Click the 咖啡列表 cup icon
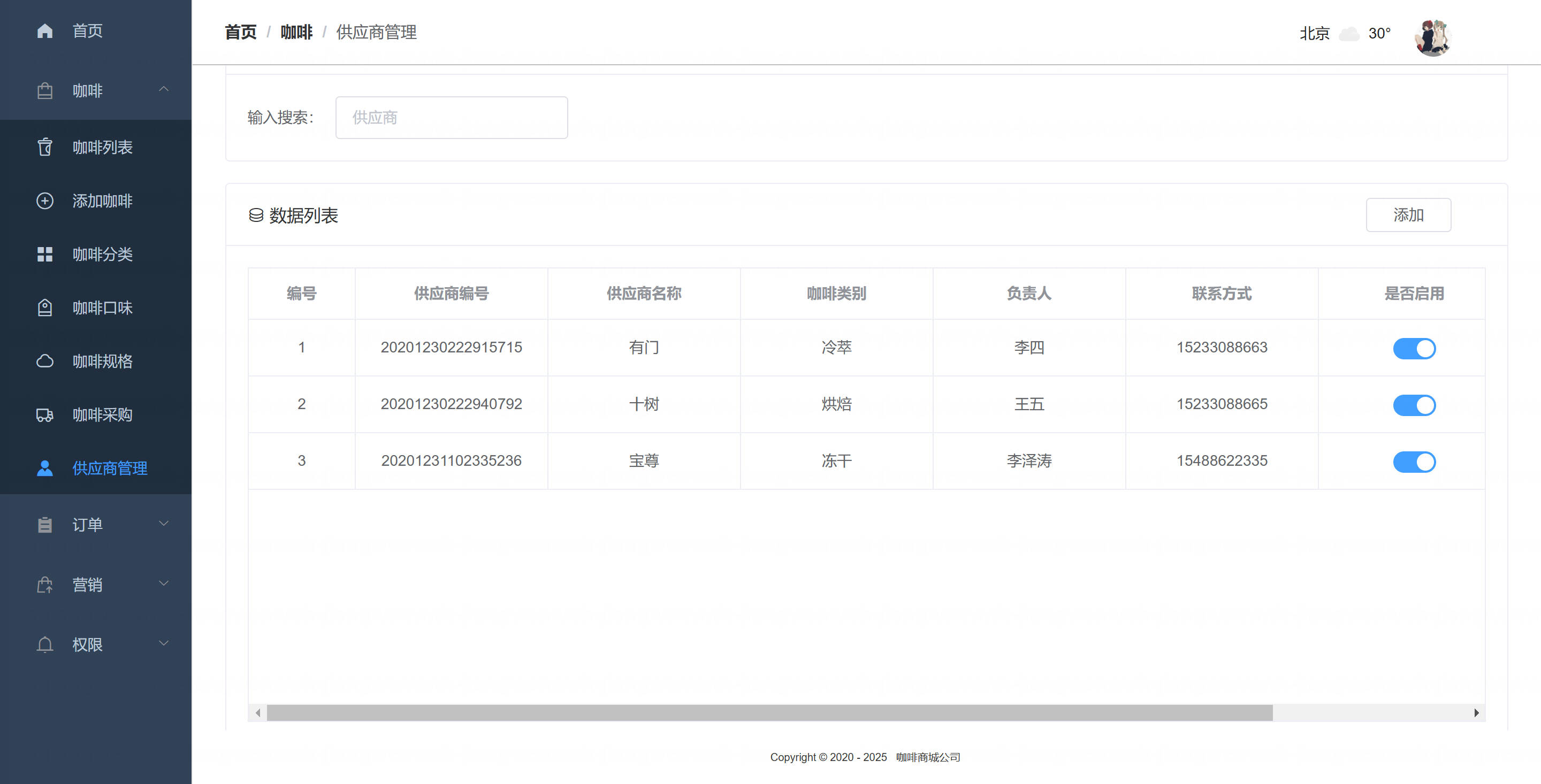Screen dimensions: 1541x784 [x=45, y=147]
